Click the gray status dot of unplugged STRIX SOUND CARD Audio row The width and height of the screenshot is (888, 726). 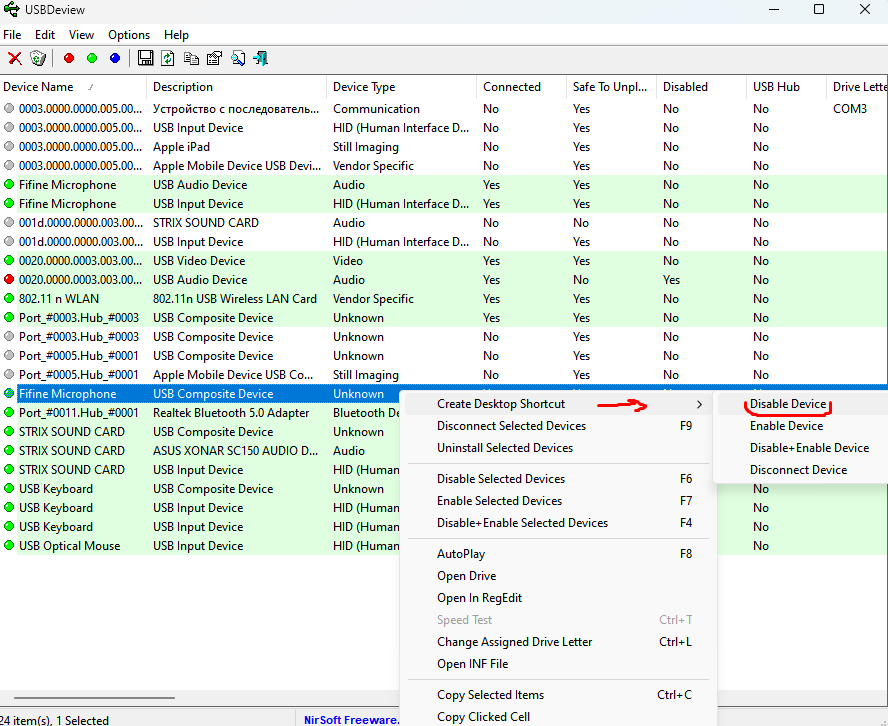coord(9,222)
